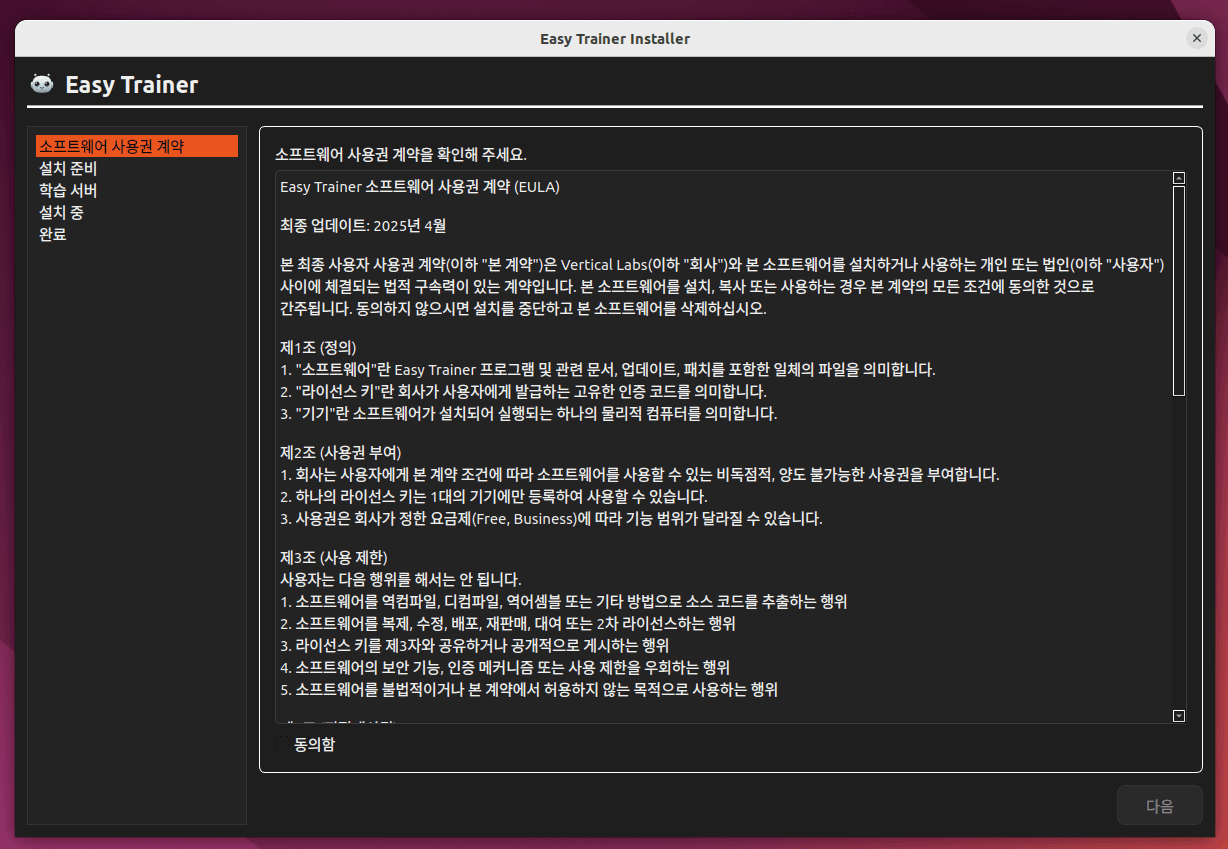Click the Easy Trainer header title
Screen dimensions: 1228x849
tap(132, 85)
